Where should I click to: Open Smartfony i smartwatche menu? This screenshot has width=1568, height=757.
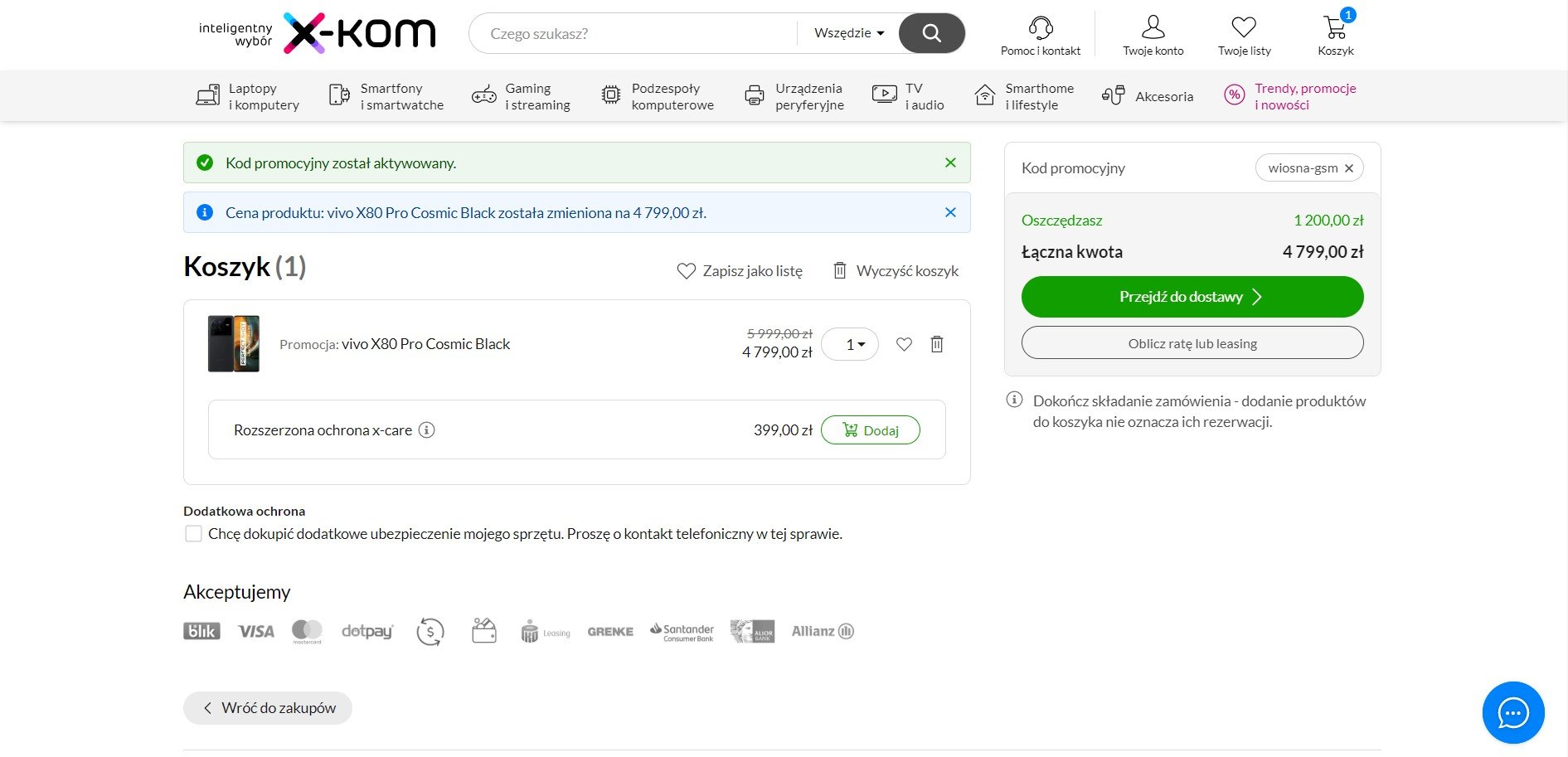click(x=386, y=96)
